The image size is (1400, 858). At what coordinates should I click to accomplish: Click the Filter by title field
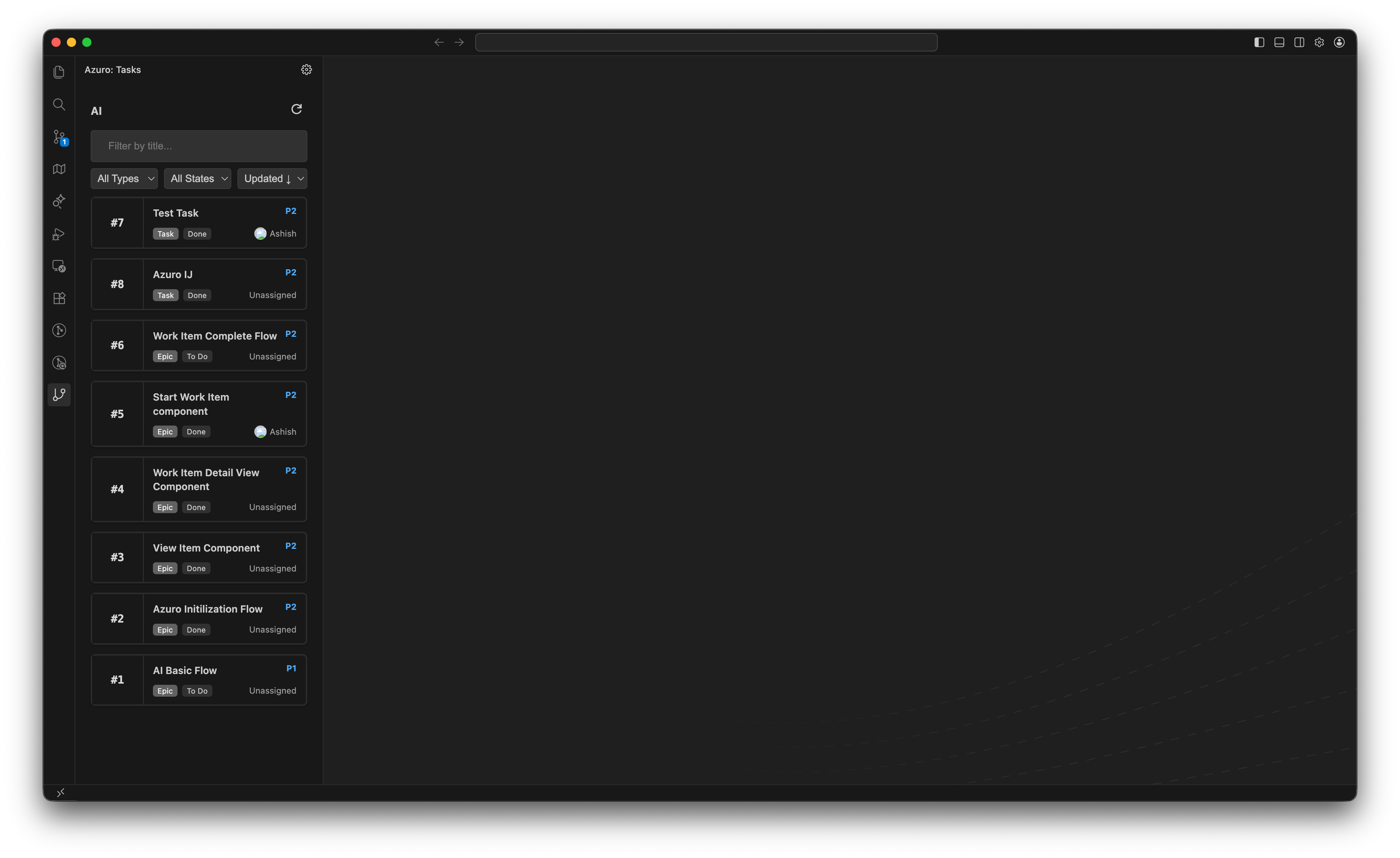[199, 146]
